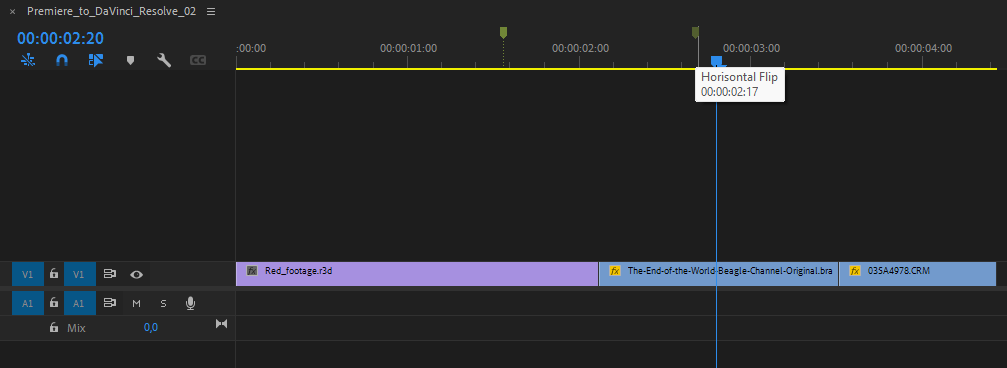The height and width of the screenshot is (368, 1007).
Task: Click the playhead timecode 00:00:02:20
Action: click(60, 39)
